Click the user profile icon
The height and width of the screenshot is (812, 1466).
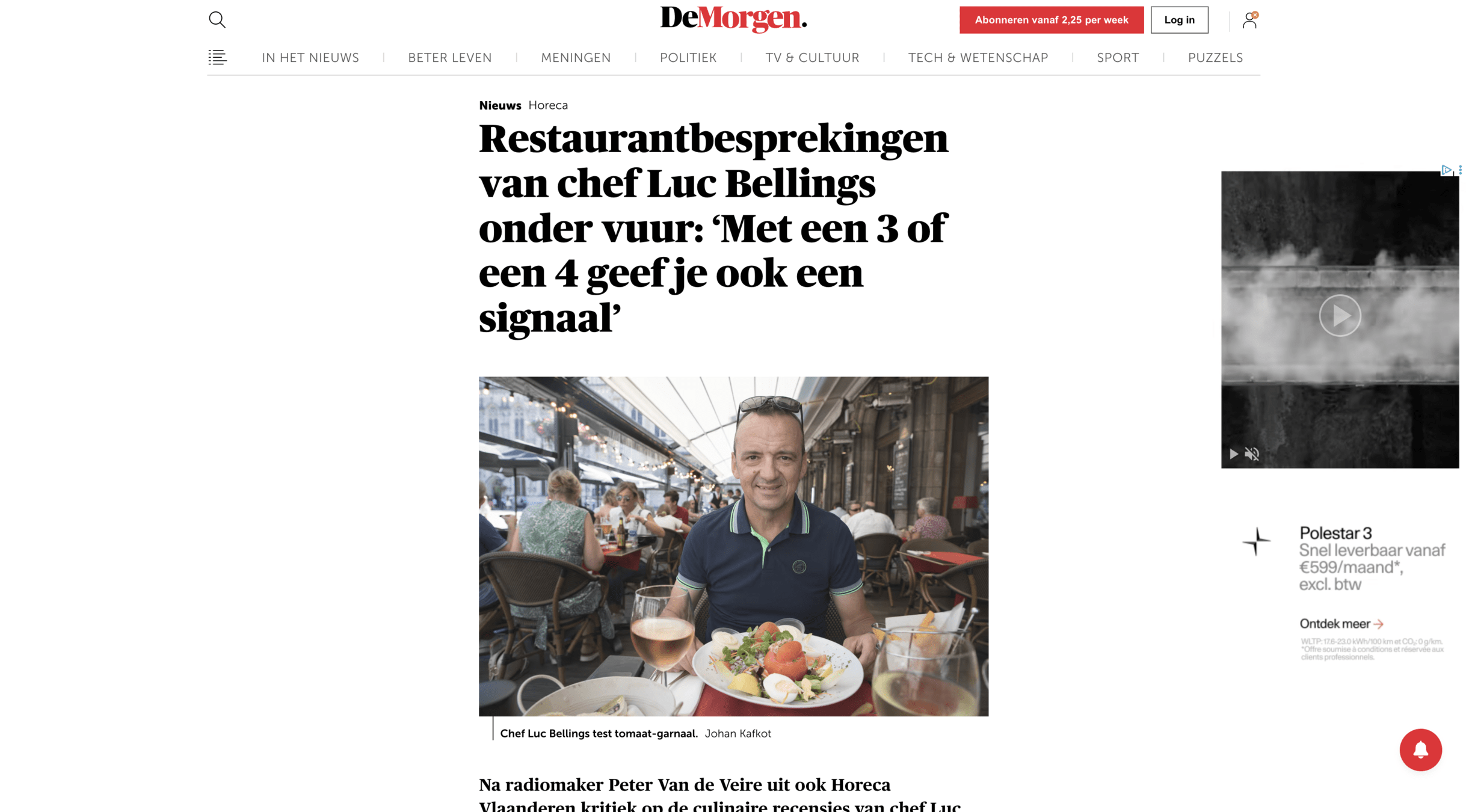(x=1249, y=20)
